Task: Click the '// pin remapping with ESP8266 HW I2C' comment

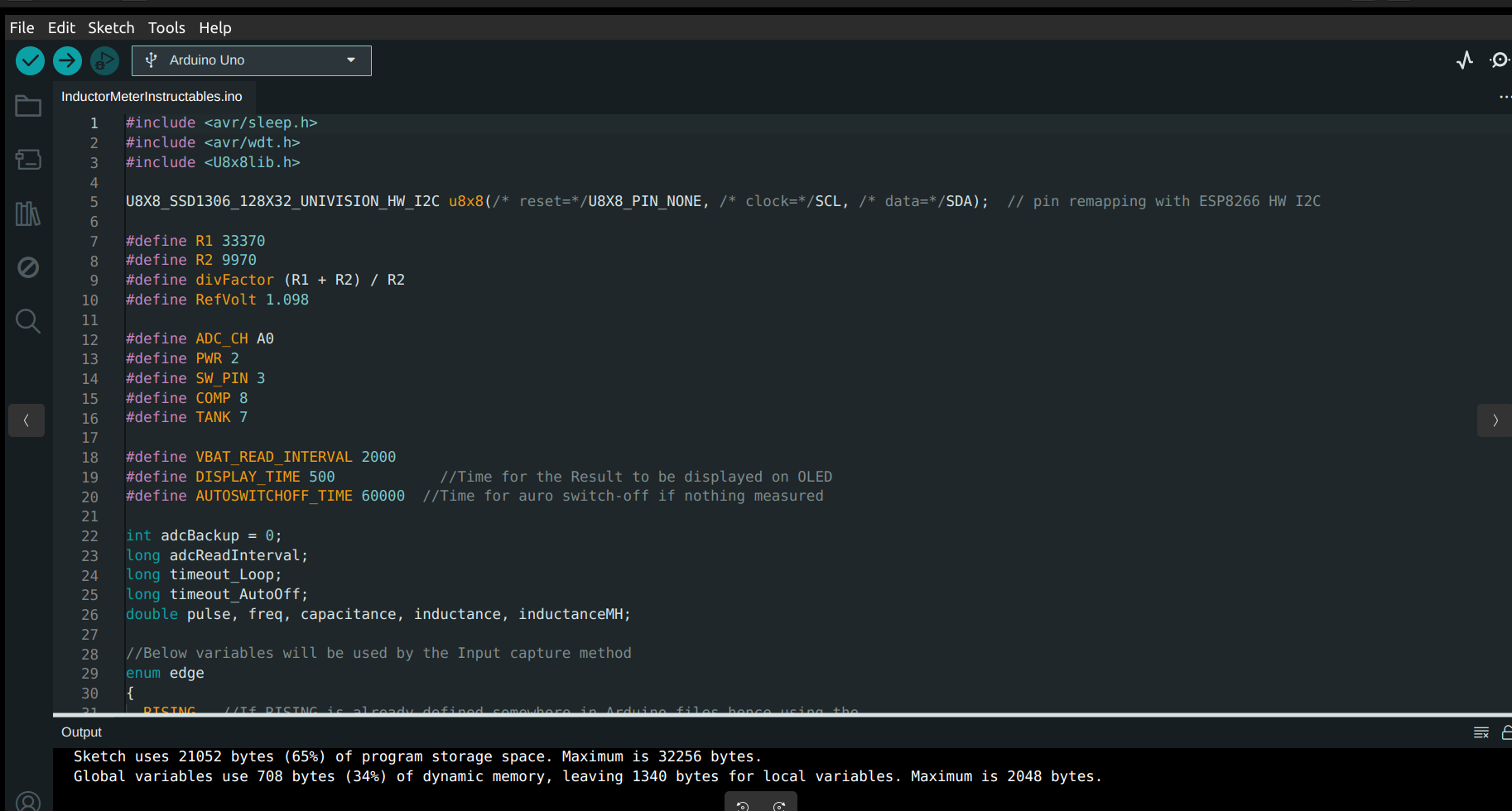Action: coord(1164,201)
